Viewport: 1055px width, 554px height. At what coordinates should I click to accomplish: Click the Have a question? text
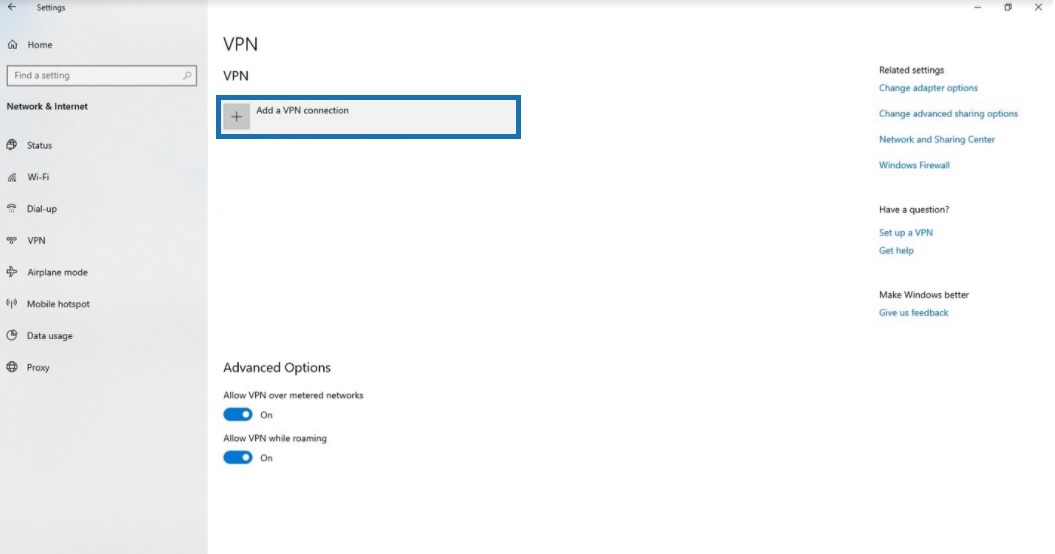[914, 209]
